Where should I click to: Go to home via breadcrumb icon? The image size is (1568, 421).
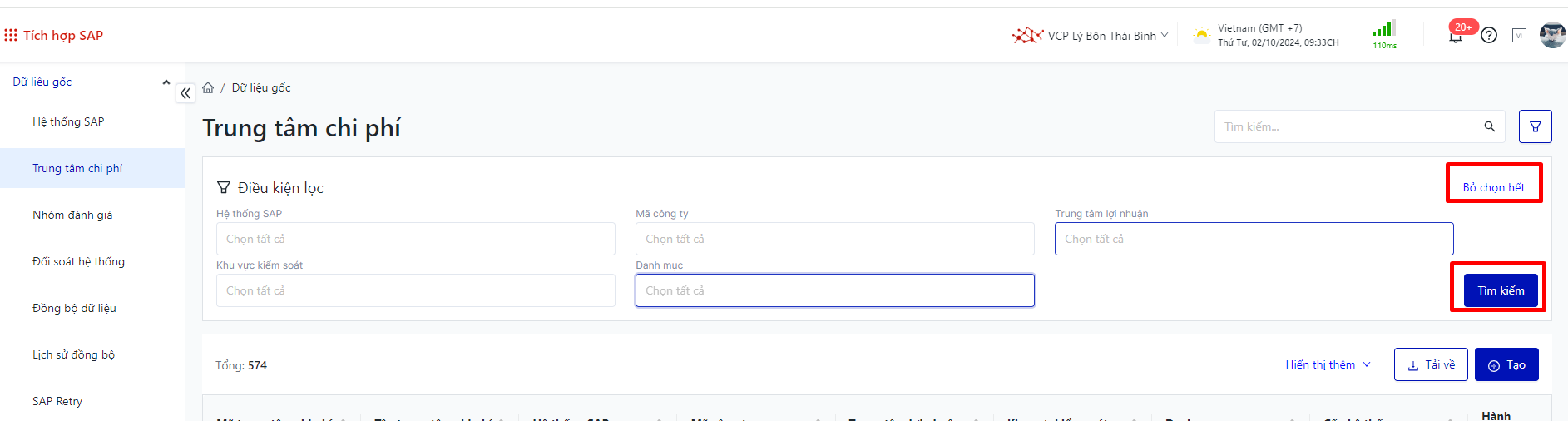click(208, 87)
